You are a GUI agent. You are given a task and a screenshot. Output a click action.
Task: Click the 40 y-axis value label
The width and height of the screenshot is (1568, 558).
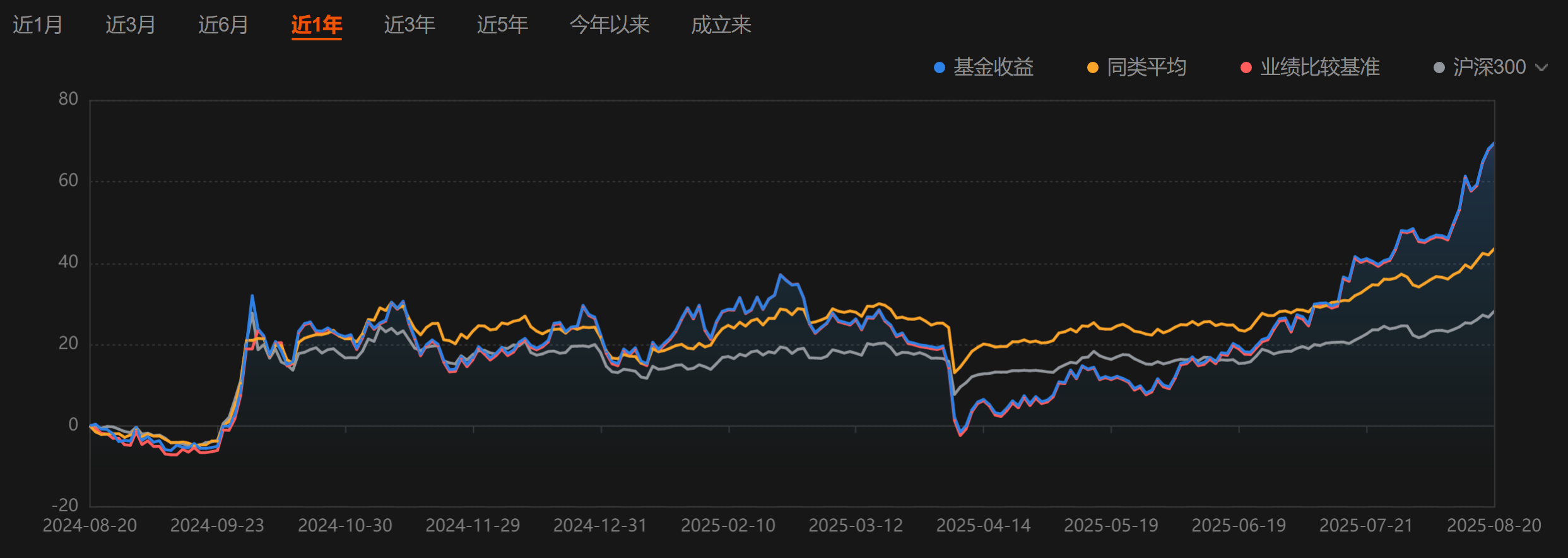point(68,262)
